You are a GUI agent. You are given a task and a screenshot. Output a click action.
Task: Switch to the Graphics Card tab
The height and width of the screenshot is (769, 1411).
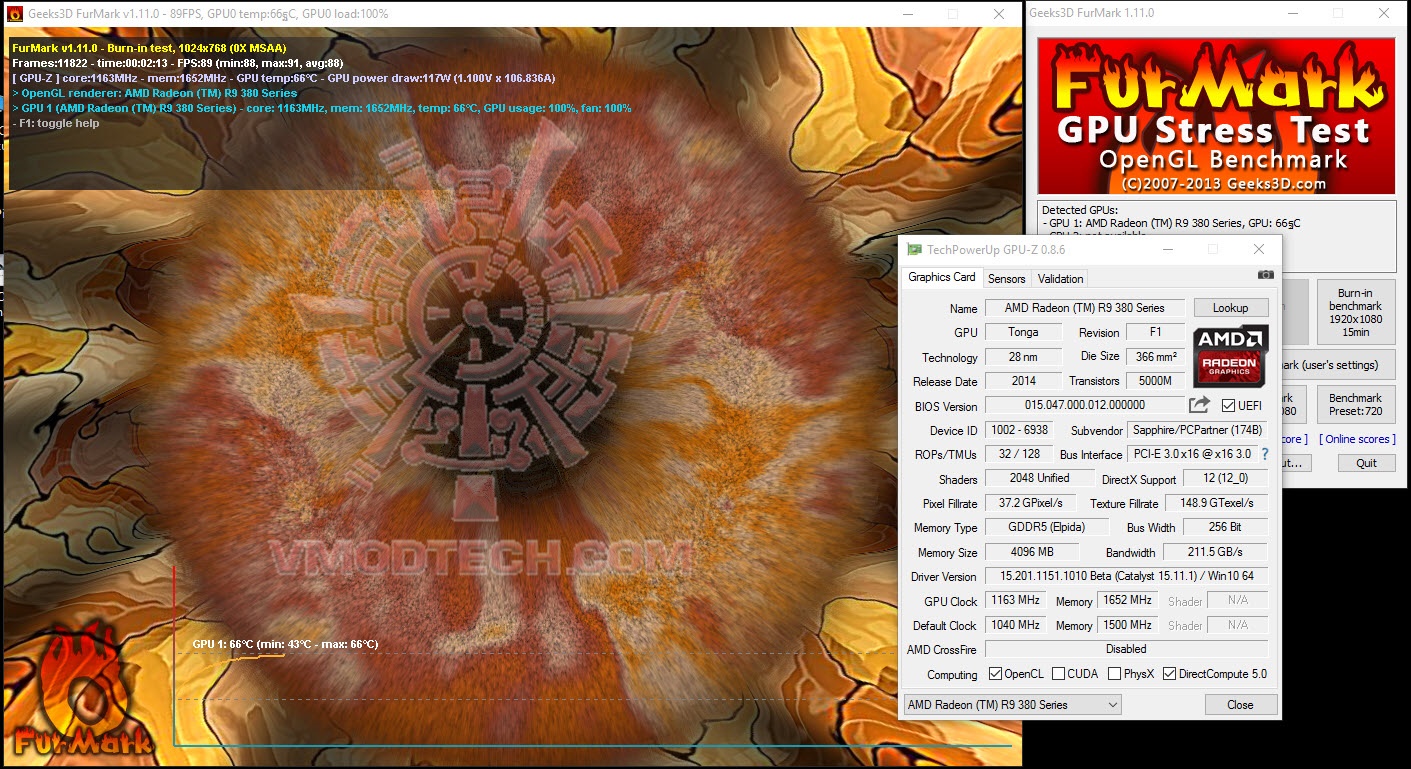(941, 278)
